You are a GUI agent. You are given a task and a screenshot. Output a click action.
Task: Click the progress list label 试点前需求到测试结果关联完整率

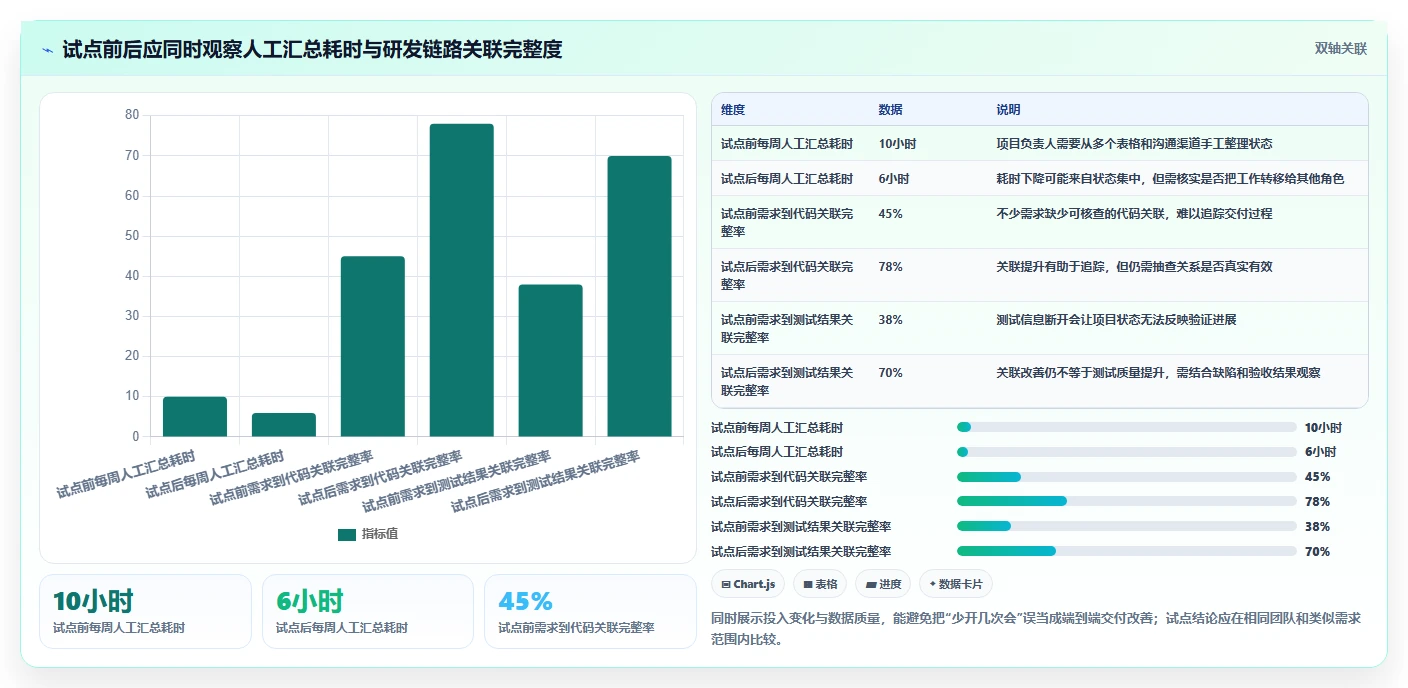(801, 527)
